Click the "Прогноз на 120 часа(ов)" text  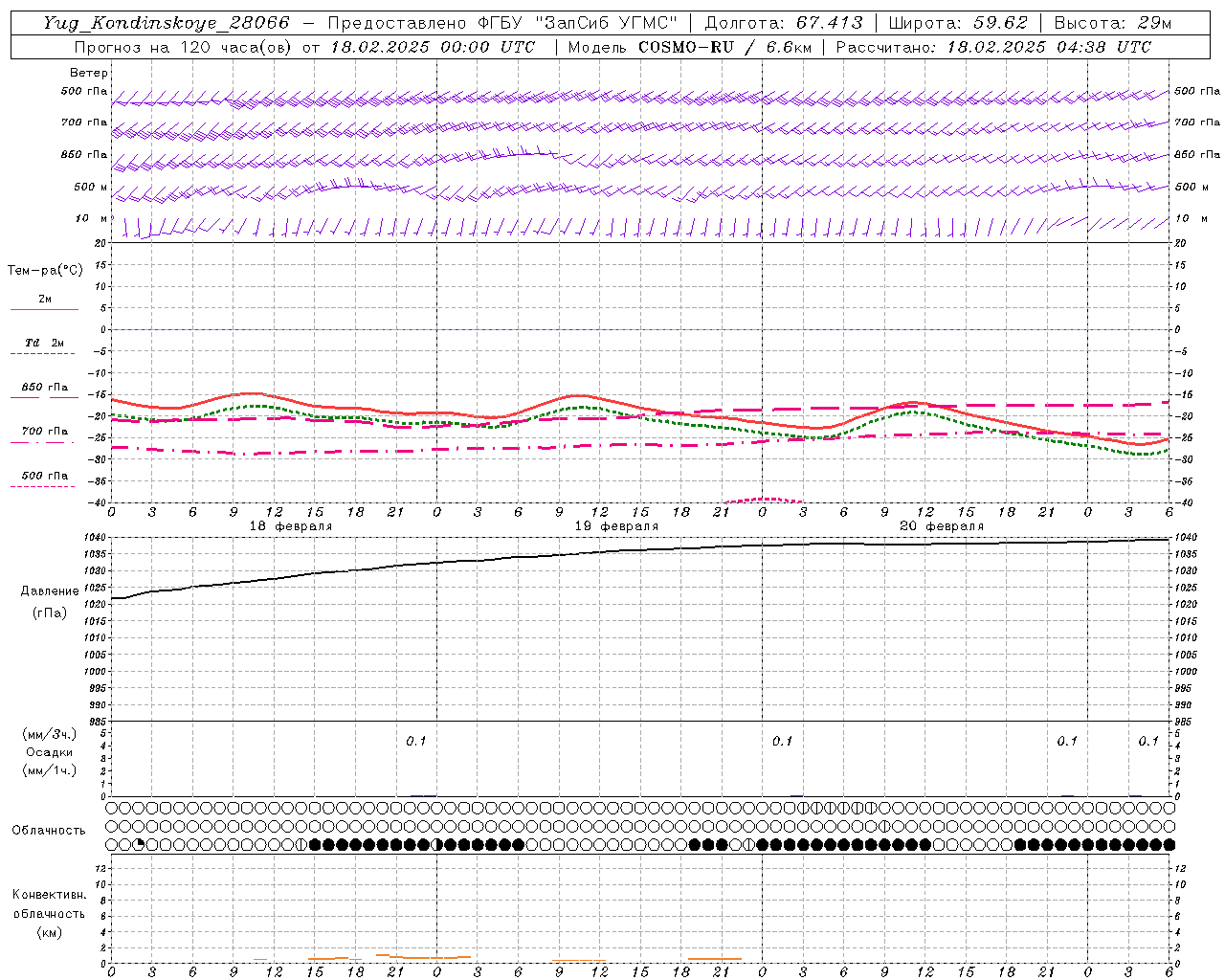pyautogui.click(x=184, y=47)
